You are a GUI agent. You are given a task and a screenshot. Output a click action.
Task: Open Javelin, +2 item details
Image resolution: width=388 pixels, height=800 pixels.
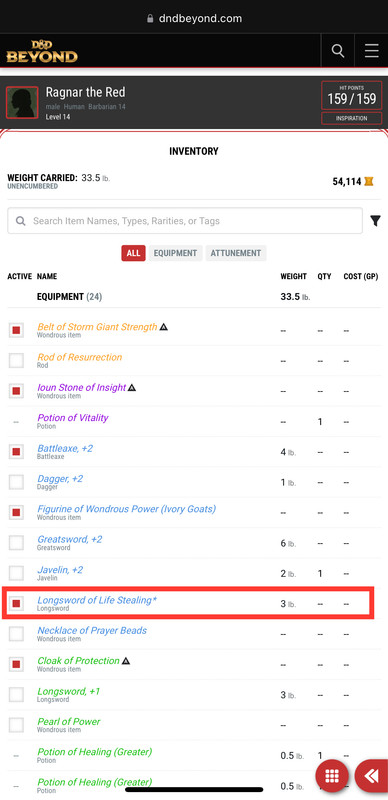click(60, 570)
